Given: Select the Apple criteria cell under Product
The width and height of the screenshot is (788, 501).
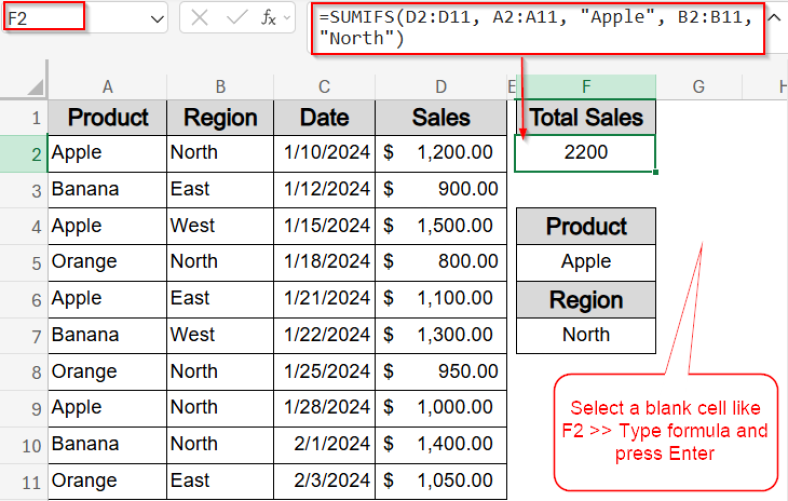Looking at the screenshot, I should tap(586, 262).
